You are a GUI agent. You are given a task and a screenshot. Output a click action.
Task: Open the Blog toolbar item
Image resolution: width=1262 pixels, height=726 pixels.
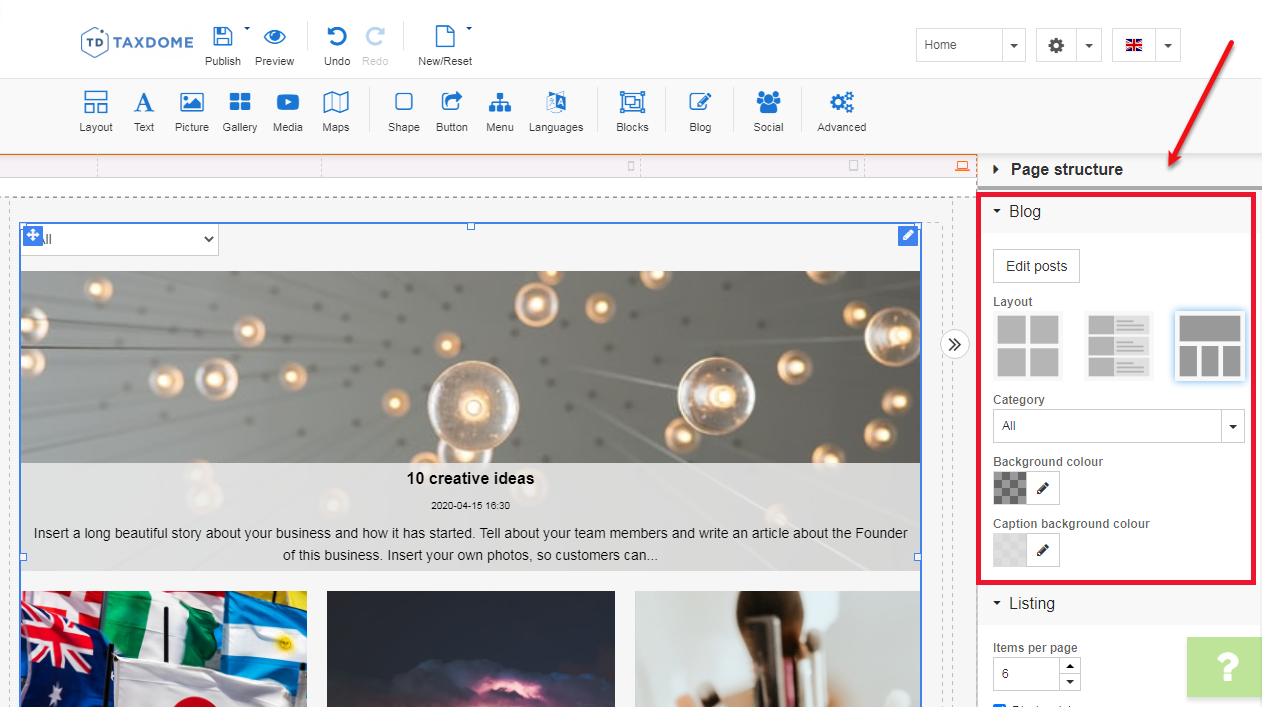700,110
